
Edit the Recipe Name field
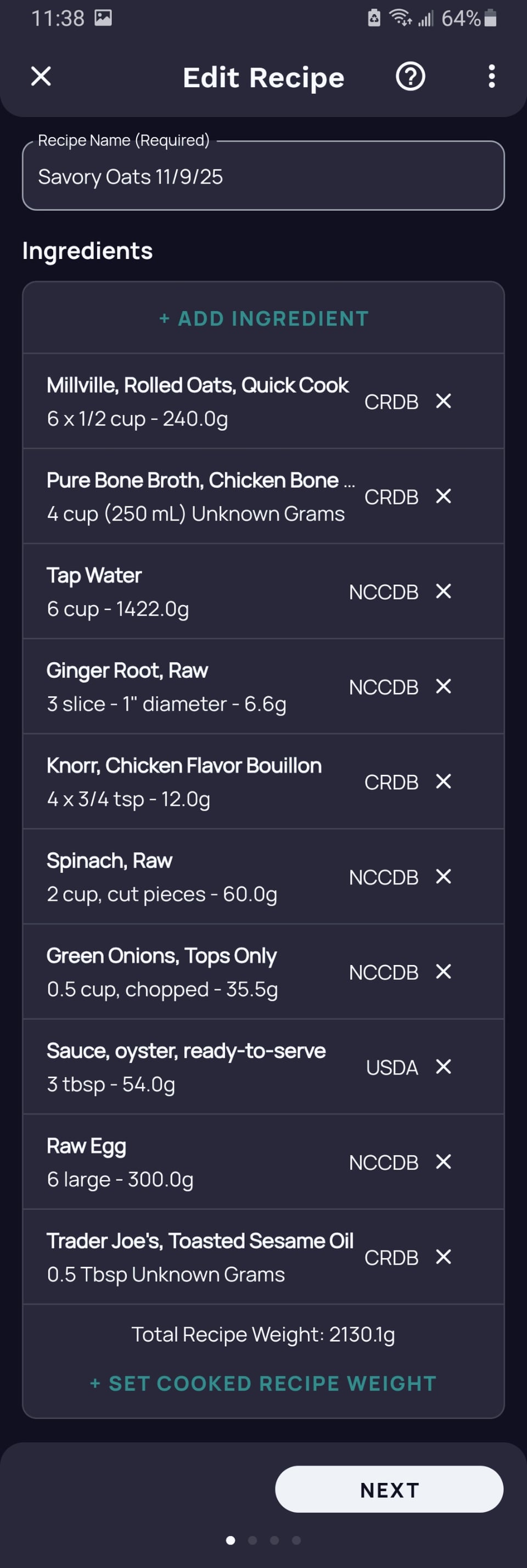coord(263,177)
